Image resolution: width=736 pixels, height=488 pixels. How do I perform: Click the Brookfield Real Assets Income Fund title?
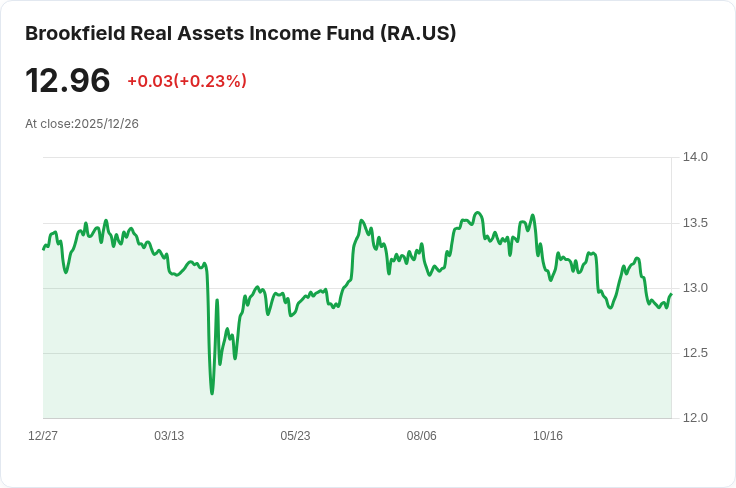(240, 33)
